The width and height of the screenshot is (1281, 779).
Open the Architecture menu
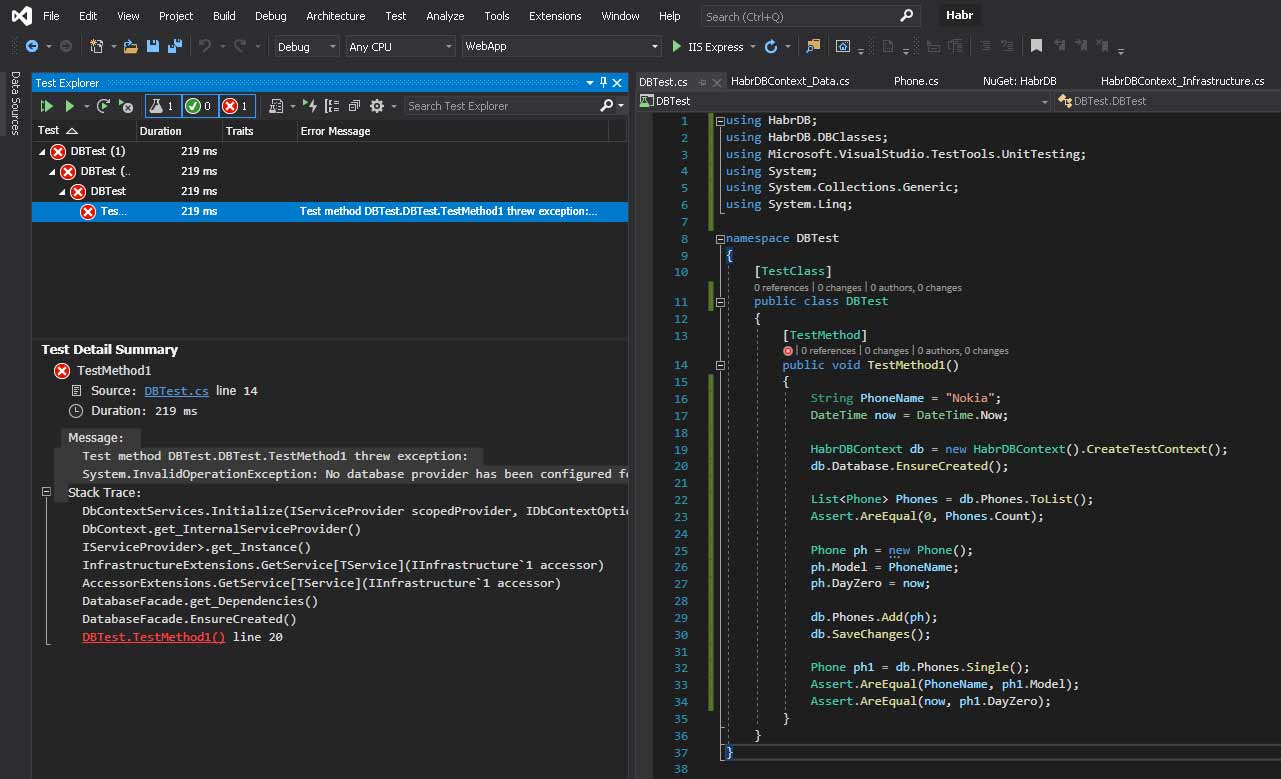click(x=335, y=16)
